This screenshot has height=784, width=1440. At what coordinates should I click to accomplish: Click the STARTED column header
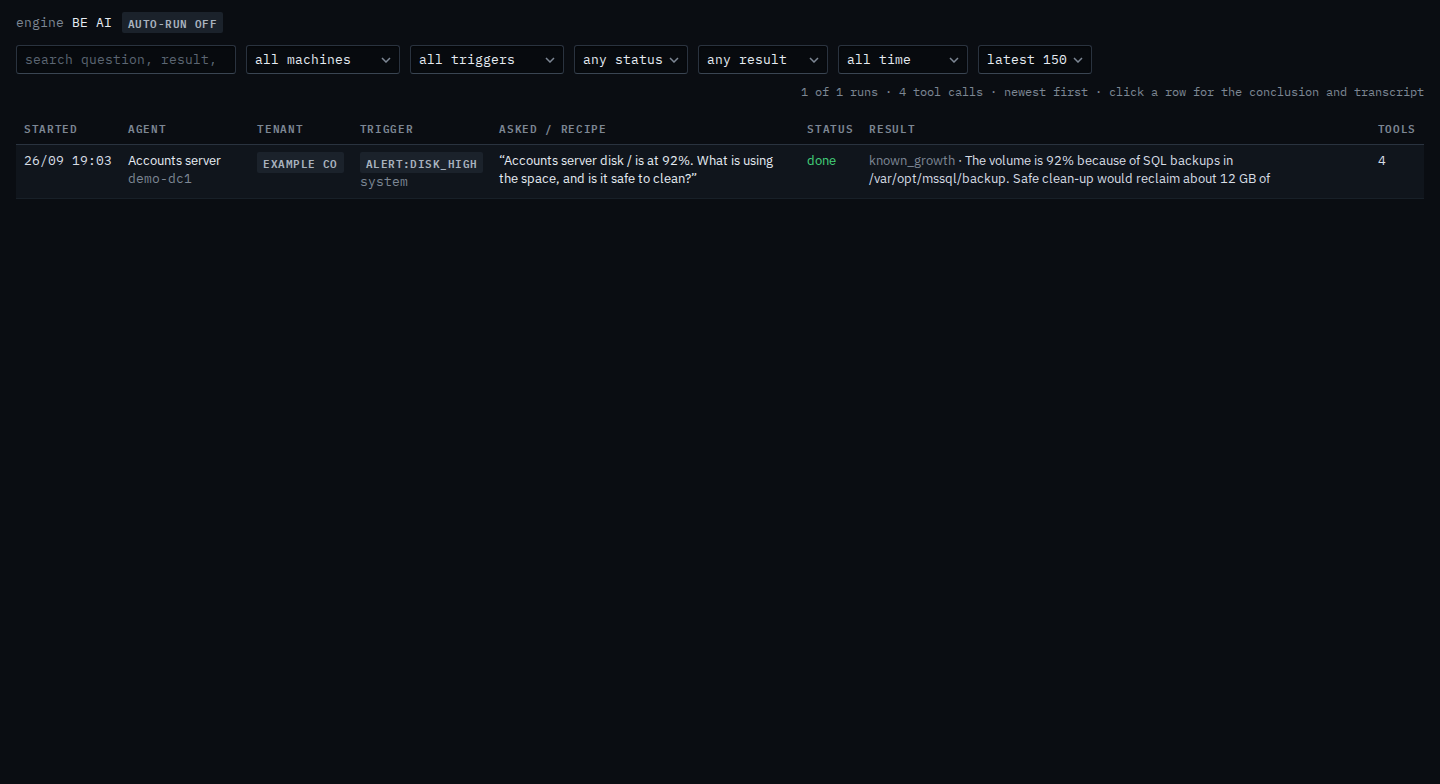pos(50,129)
